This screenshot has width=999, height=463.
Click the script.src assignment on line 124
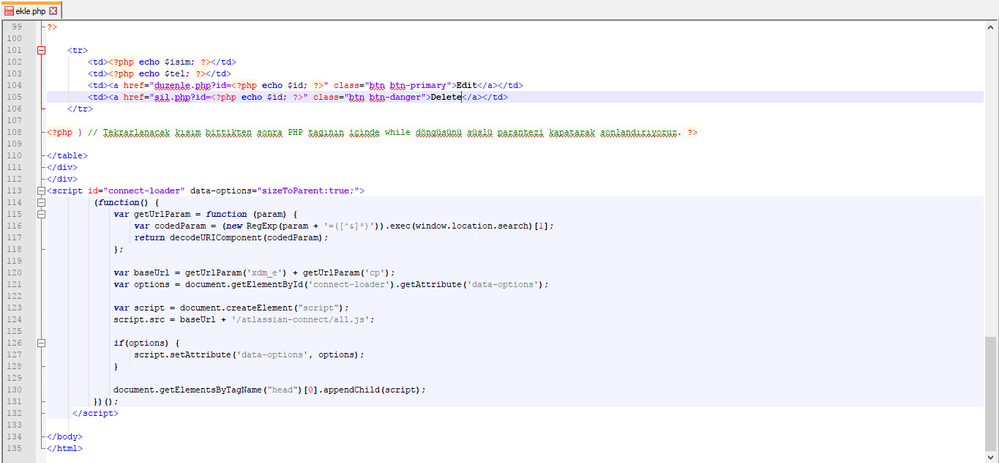(x=244, y=320)
